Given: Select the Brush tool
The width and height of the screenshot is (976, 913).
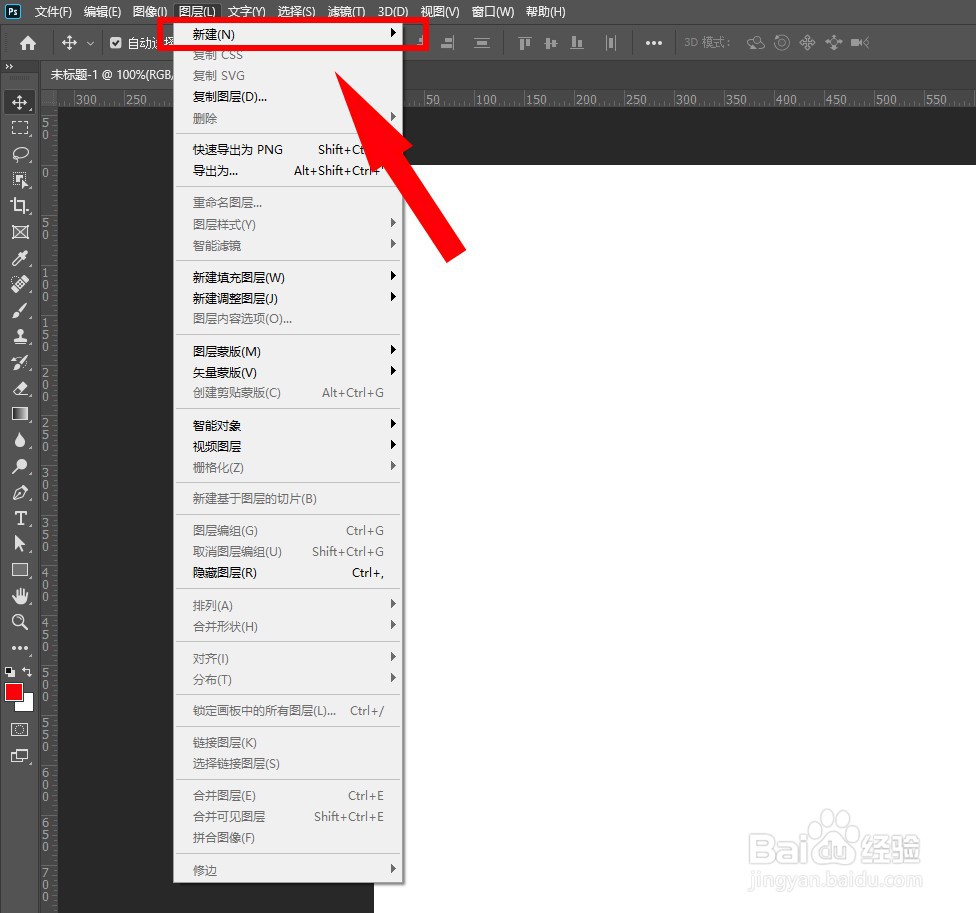Looking at the screenshot, I should pos(20,311).
